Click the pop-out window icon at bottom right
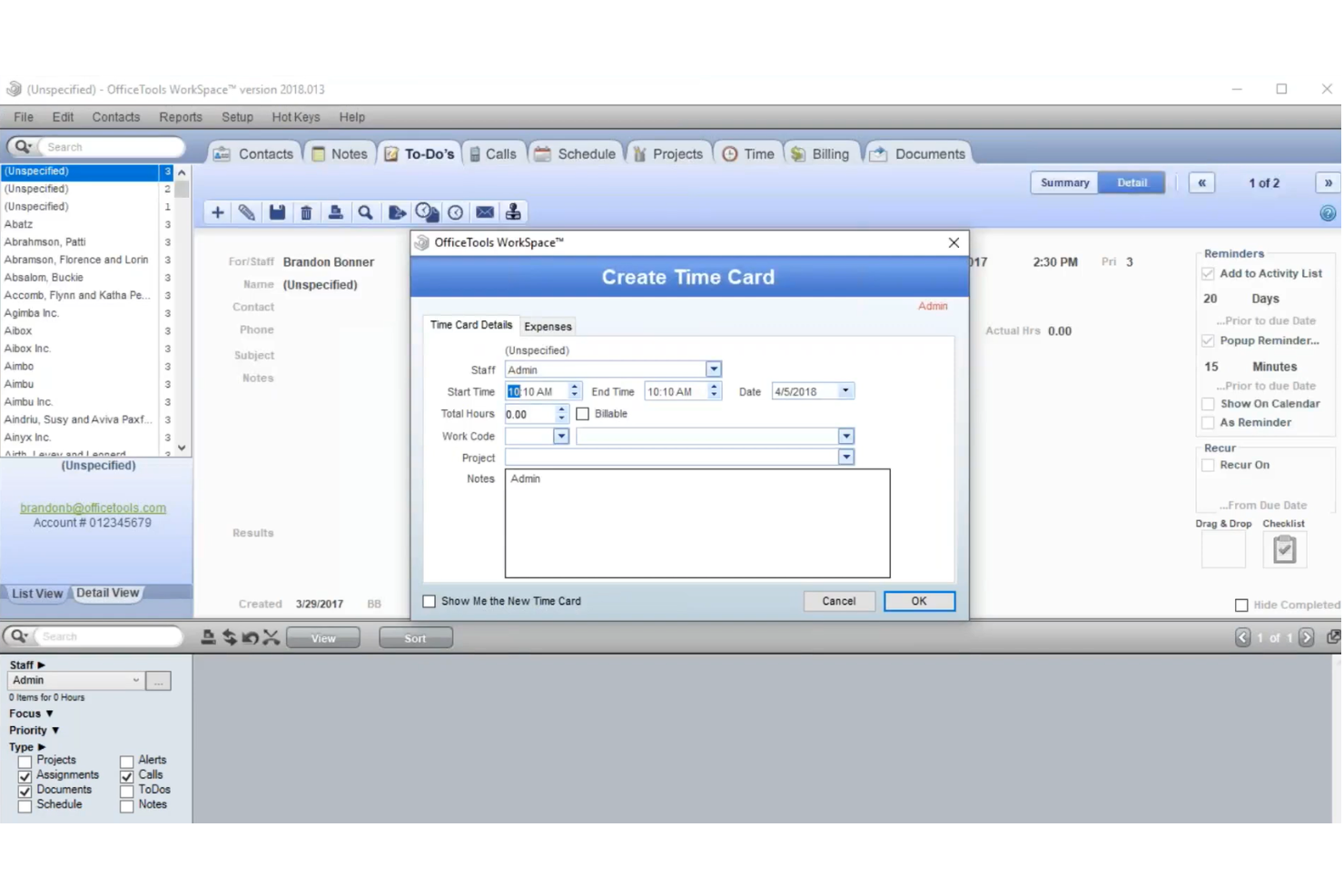 (1333, 637)
